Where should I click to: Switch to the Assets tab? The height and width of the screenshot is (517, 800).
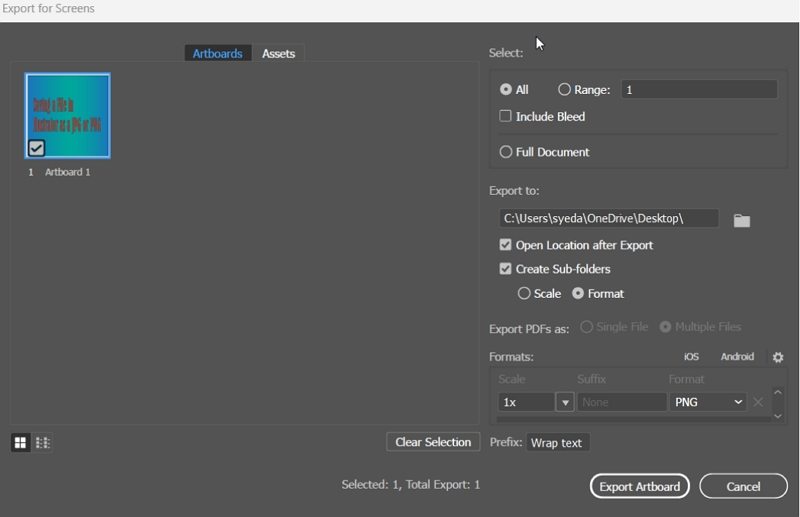279,54
